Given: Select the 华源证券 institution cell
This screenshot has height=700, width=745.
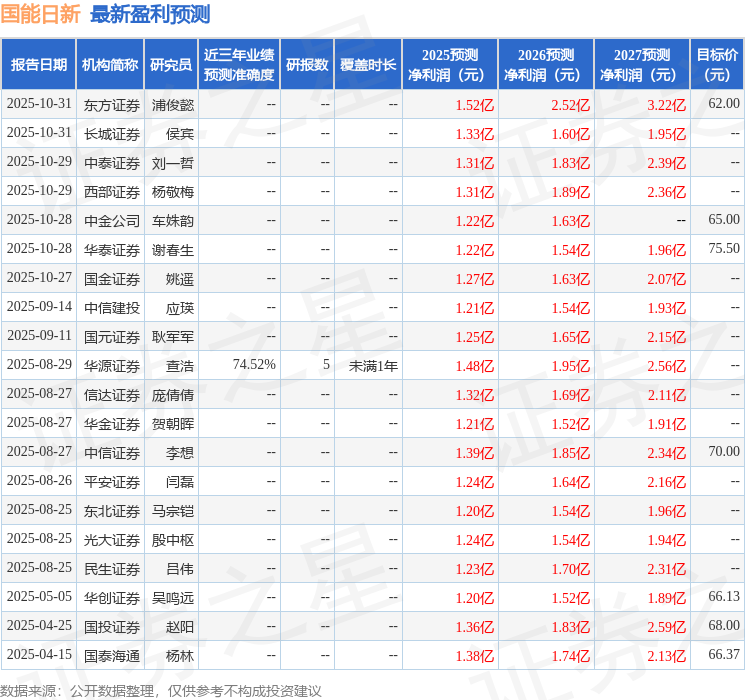Looking at the screenshot, I should [112, 366].
